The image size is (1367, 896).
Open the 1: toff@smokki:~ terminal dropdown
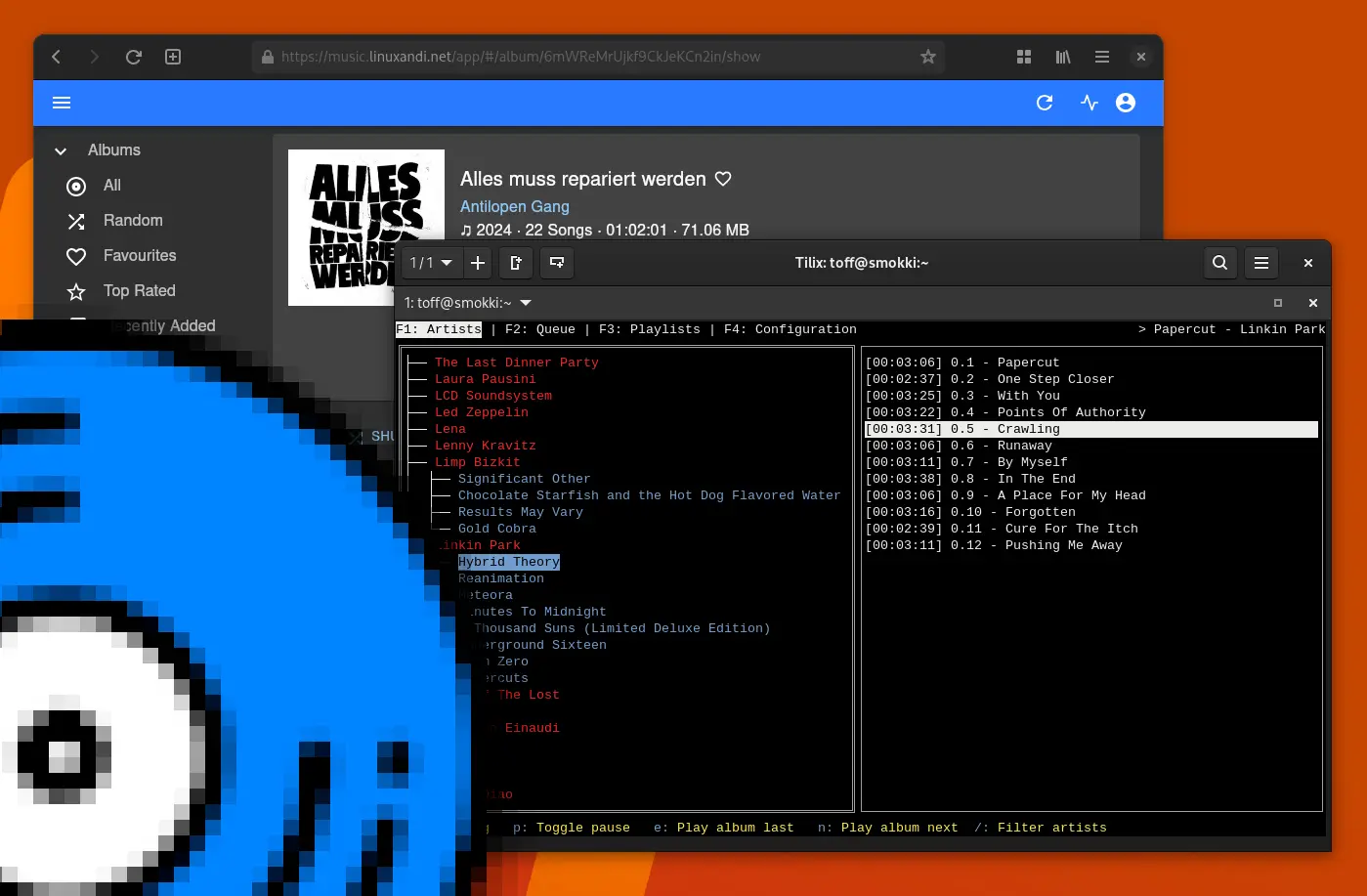tap(468, 303)
